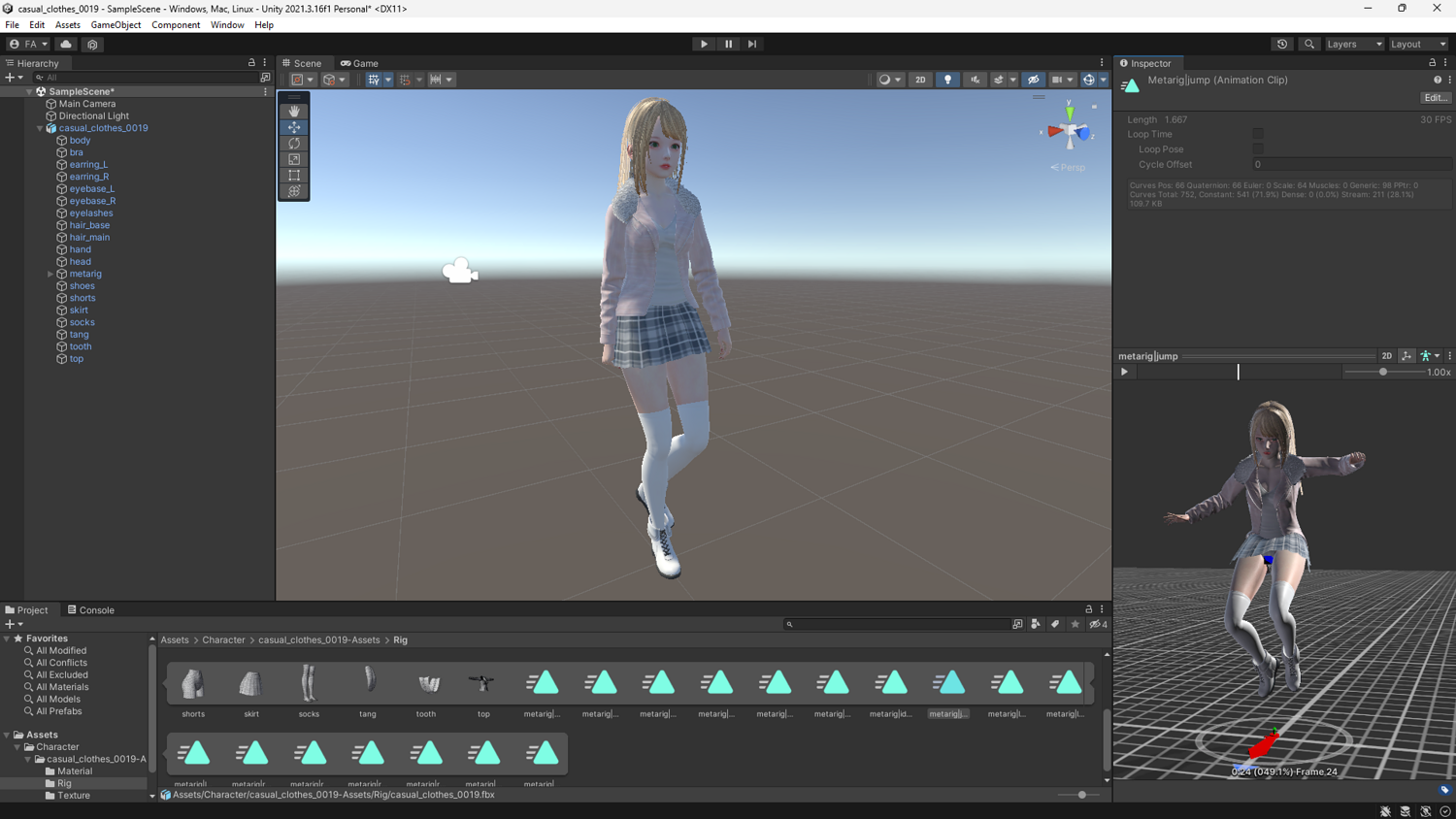Click the Step frame button

(752, 44)
